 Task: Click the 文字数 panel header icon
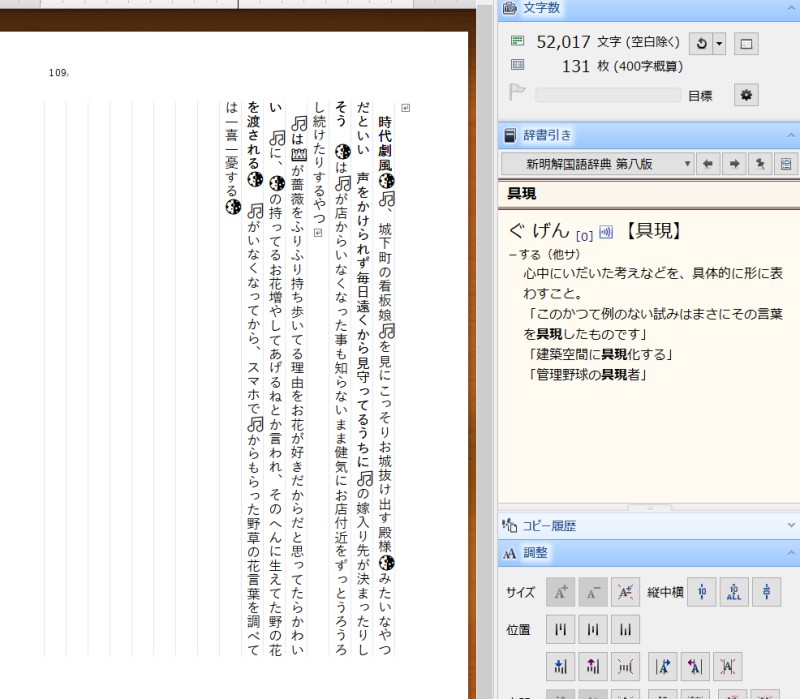(x=510, y=8)
